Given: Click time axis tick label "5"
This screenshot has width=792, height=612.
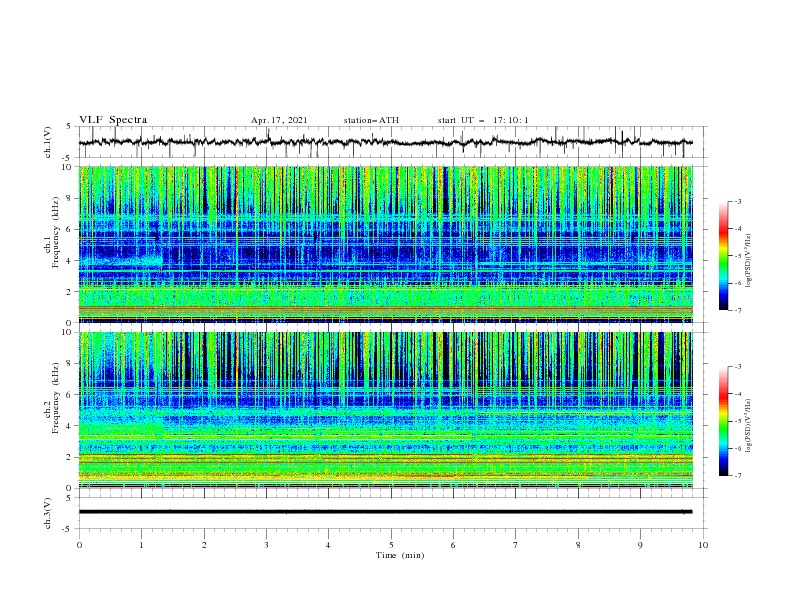Looking at the screenshot, I should (391, 545).
